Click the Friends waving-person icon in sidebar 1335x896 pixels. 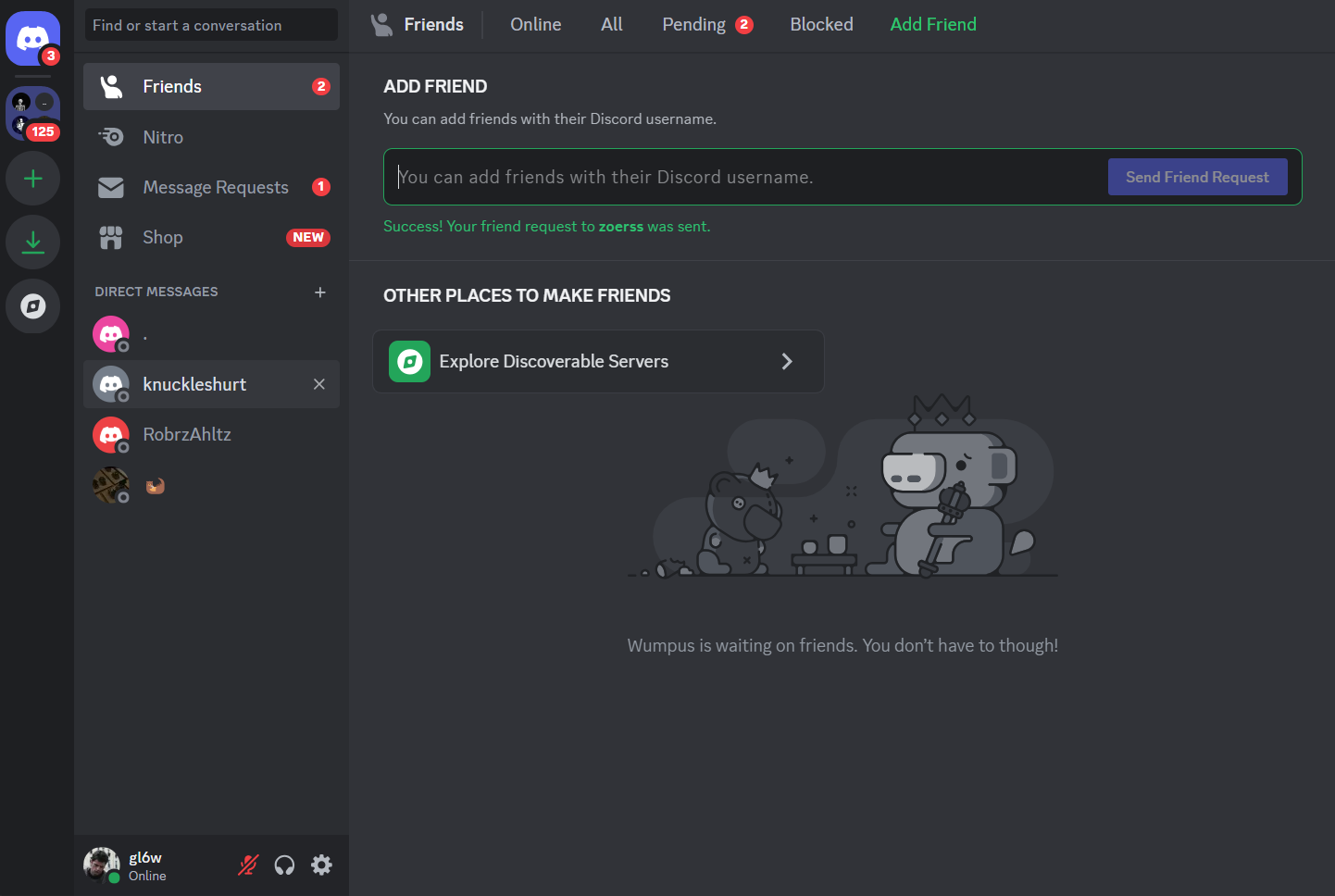[111, 86]
